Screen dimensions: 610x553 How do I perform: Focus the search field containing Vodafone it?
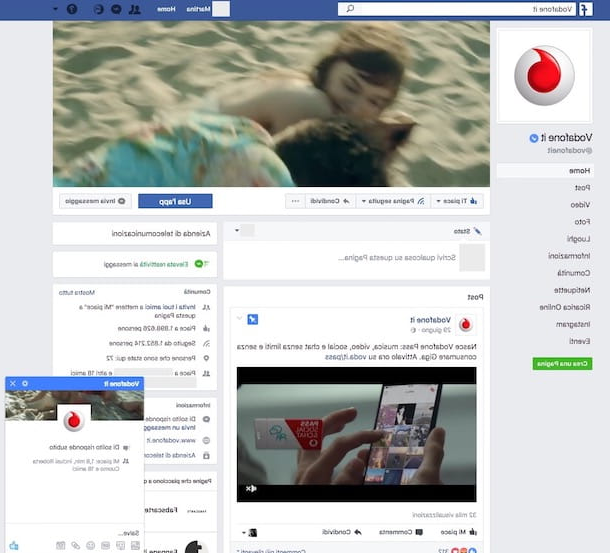pyautogui.click(x=456, y=9)
